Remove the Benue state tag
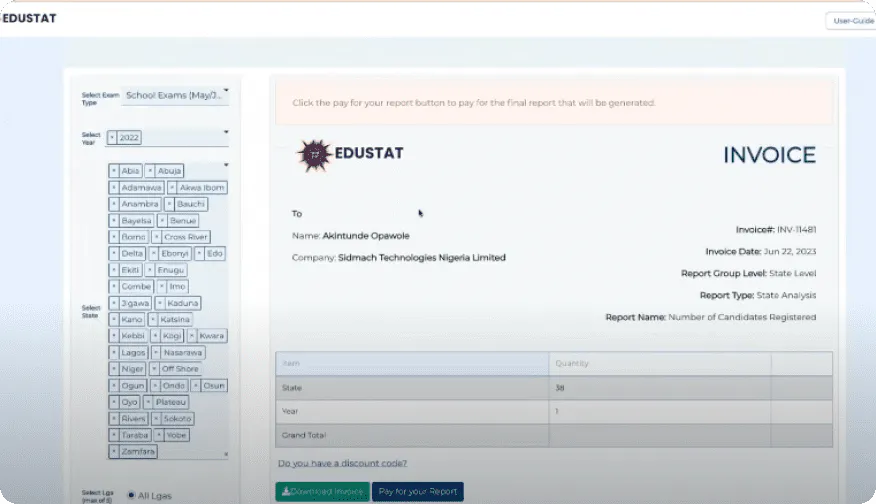This screenshot has width=876, height=504. click(162, 221)
